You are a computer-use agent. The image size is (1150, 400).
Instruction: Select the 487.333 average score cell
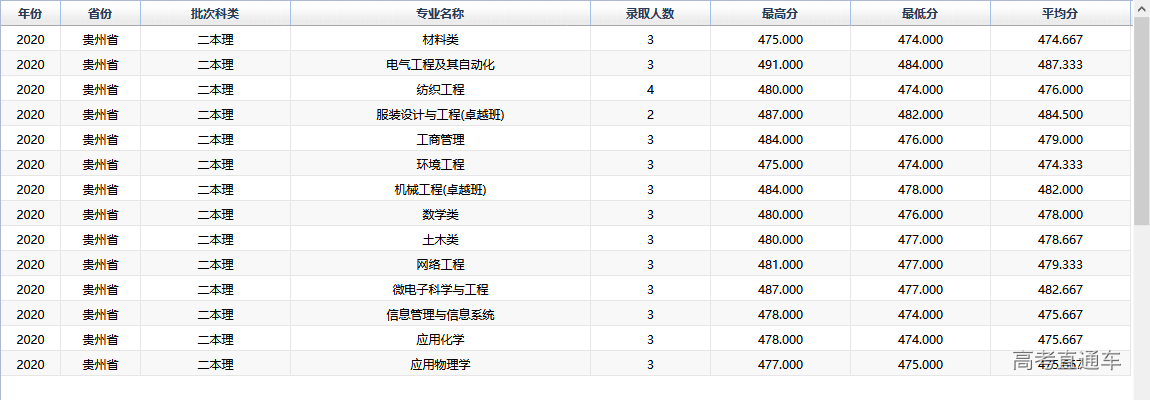(1060, 64)
